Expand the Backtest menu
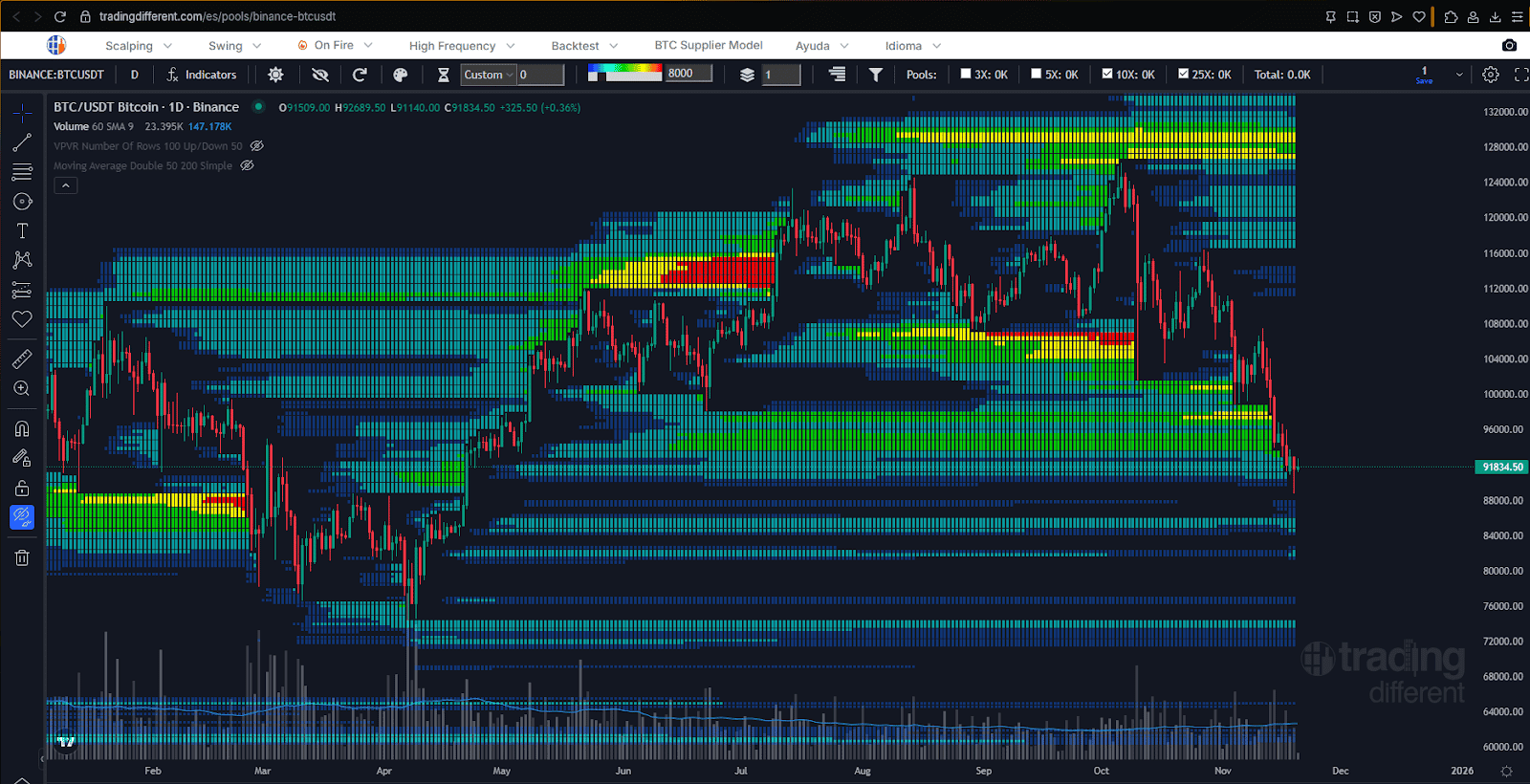1530x784 pixels. (x=584, y=46)
